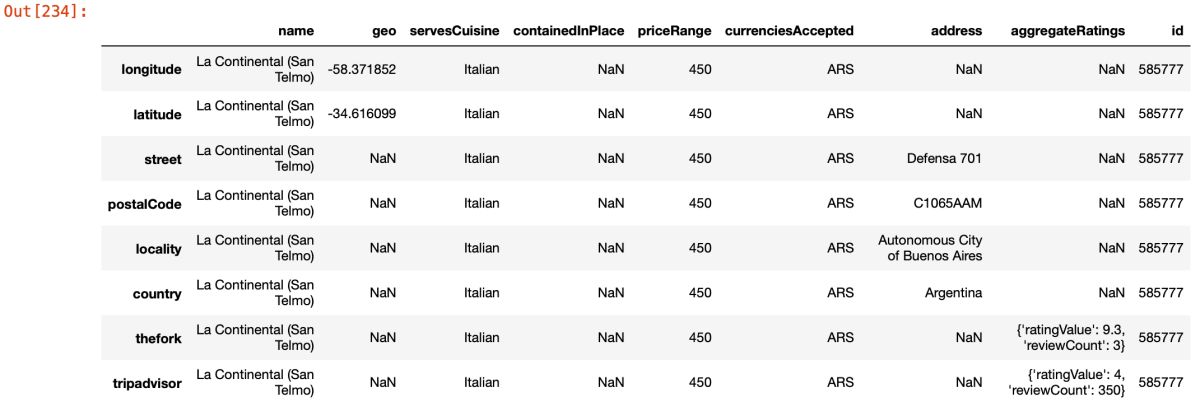
Task: Click the 'name' column header
Action: [x=295, y=31]
